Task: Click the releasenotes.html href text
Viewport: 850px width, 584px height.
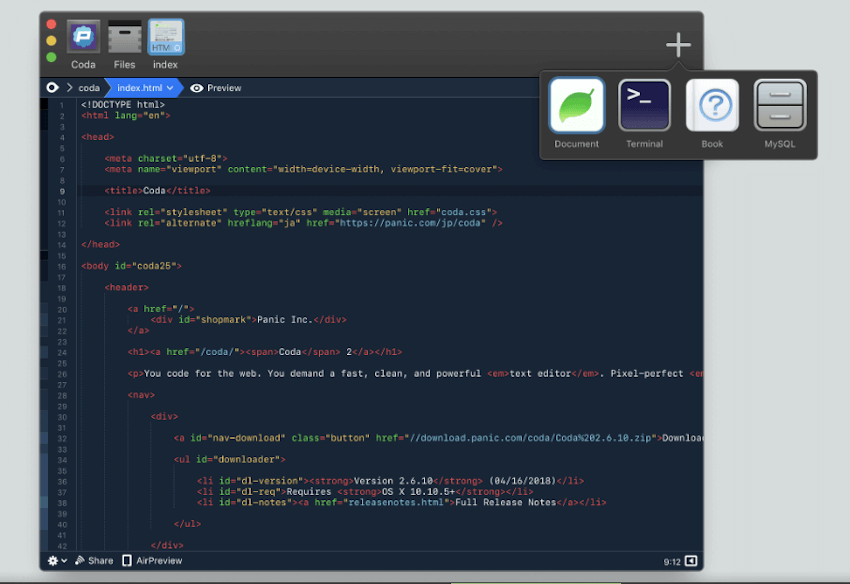Action: pos(395,503)
